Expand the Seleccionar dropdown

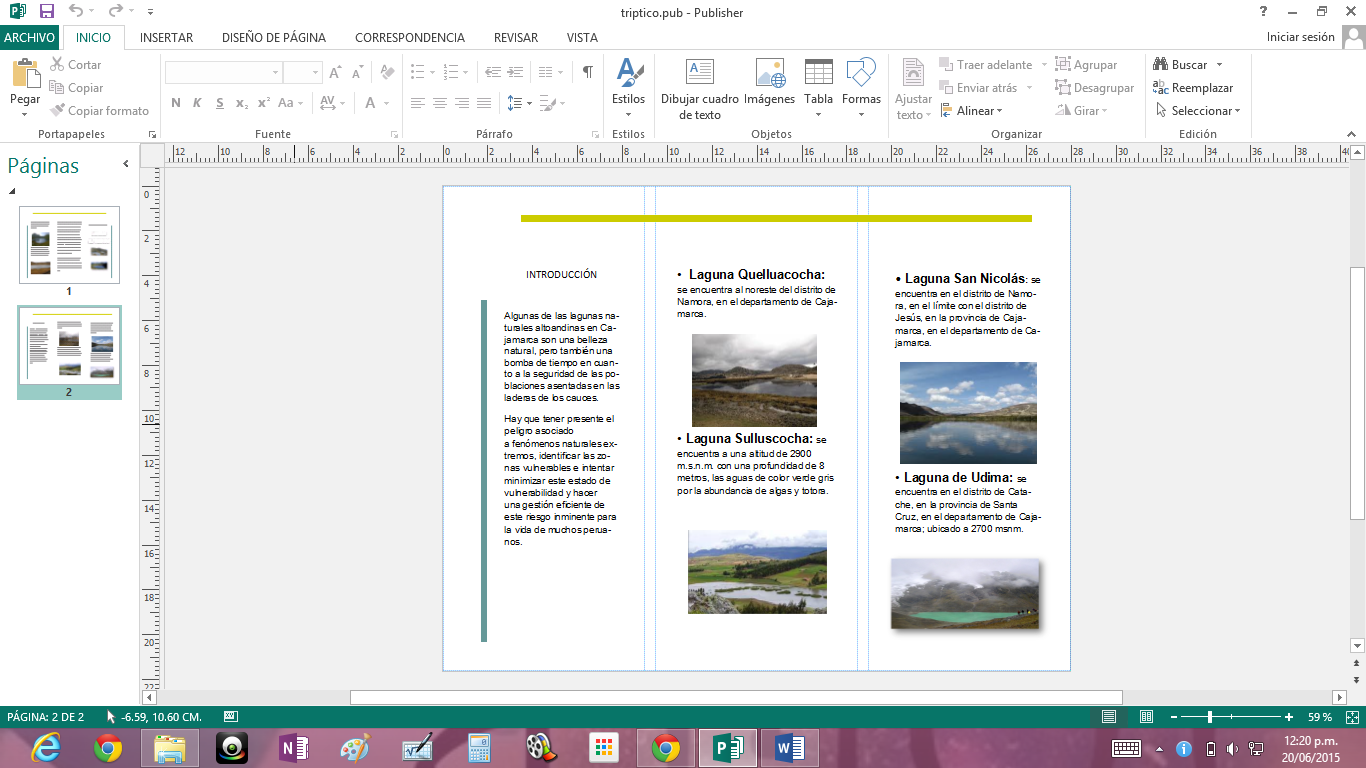(x=1205, y=111)
